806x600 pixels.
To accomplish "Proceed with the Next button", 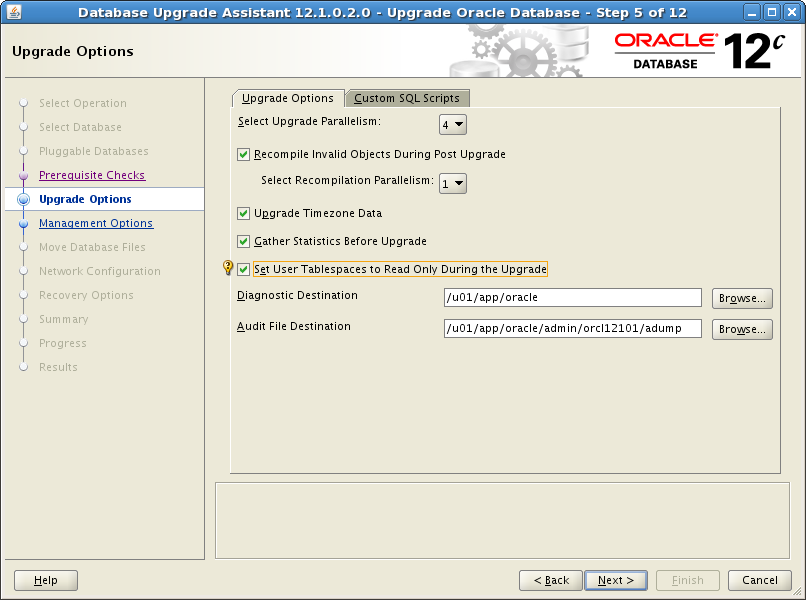I will click(x=616, y=580).
